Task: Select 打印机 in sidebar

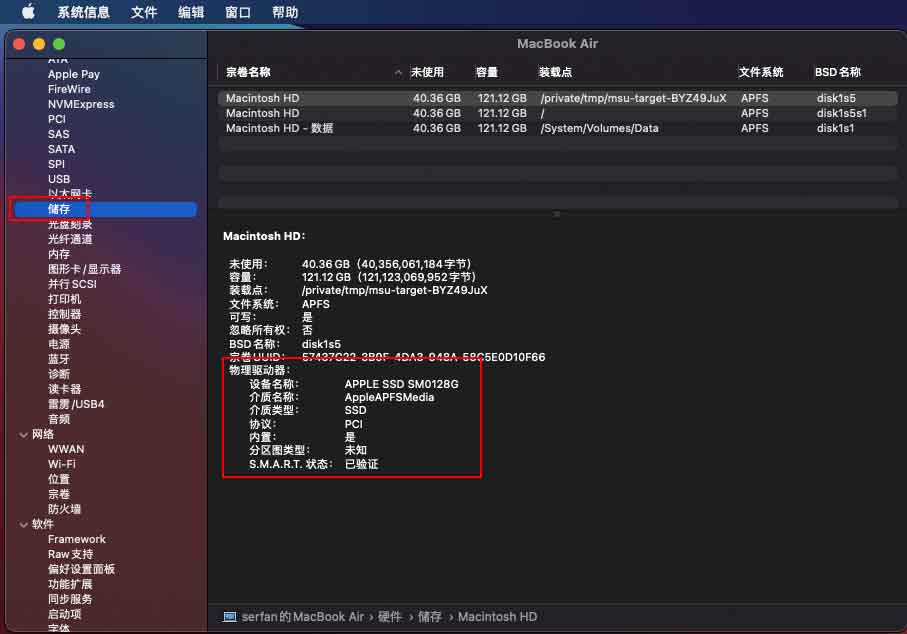Action: pos(64,300)
